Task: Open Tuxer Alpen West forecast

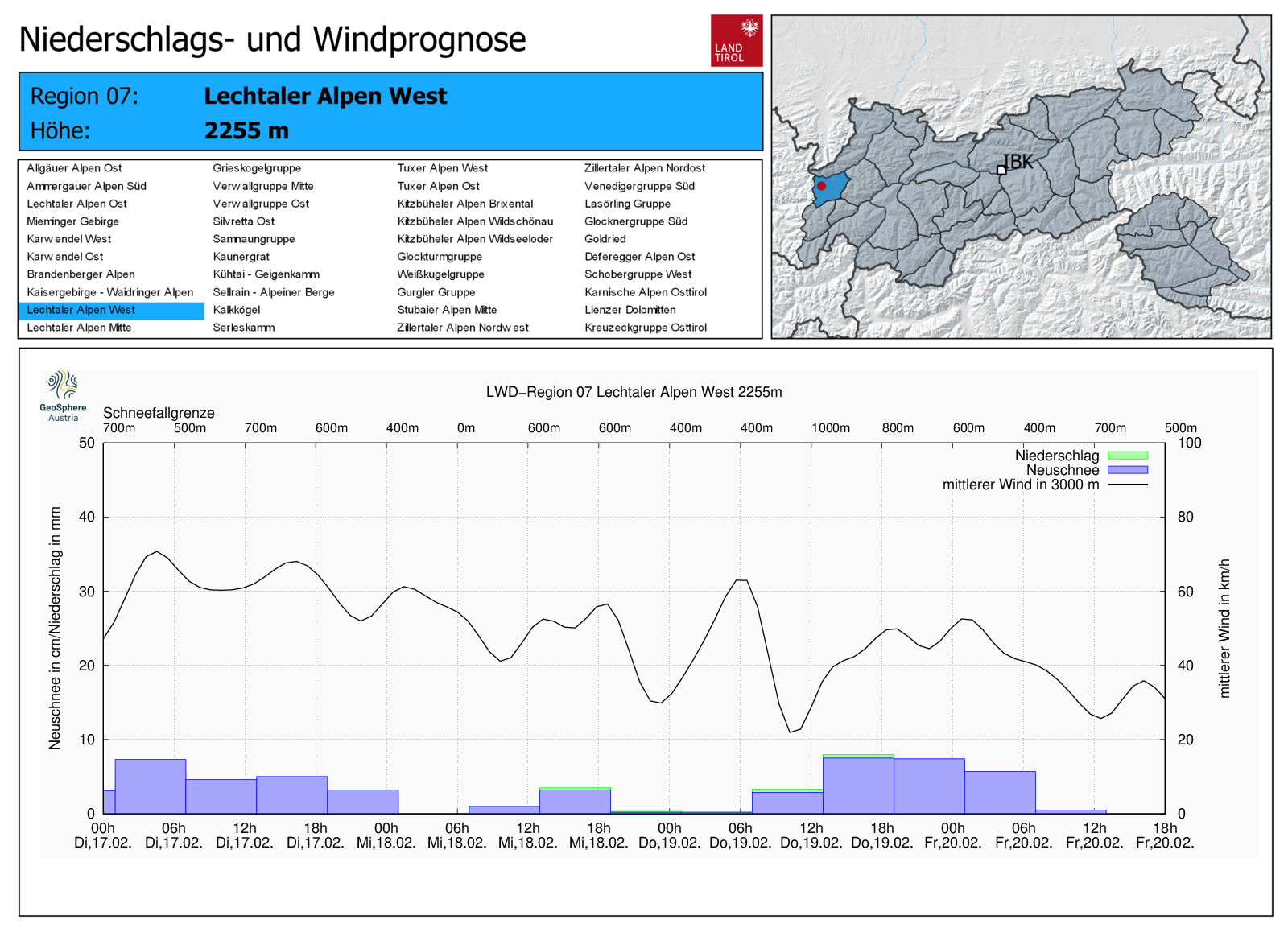Action: point(443,168)
